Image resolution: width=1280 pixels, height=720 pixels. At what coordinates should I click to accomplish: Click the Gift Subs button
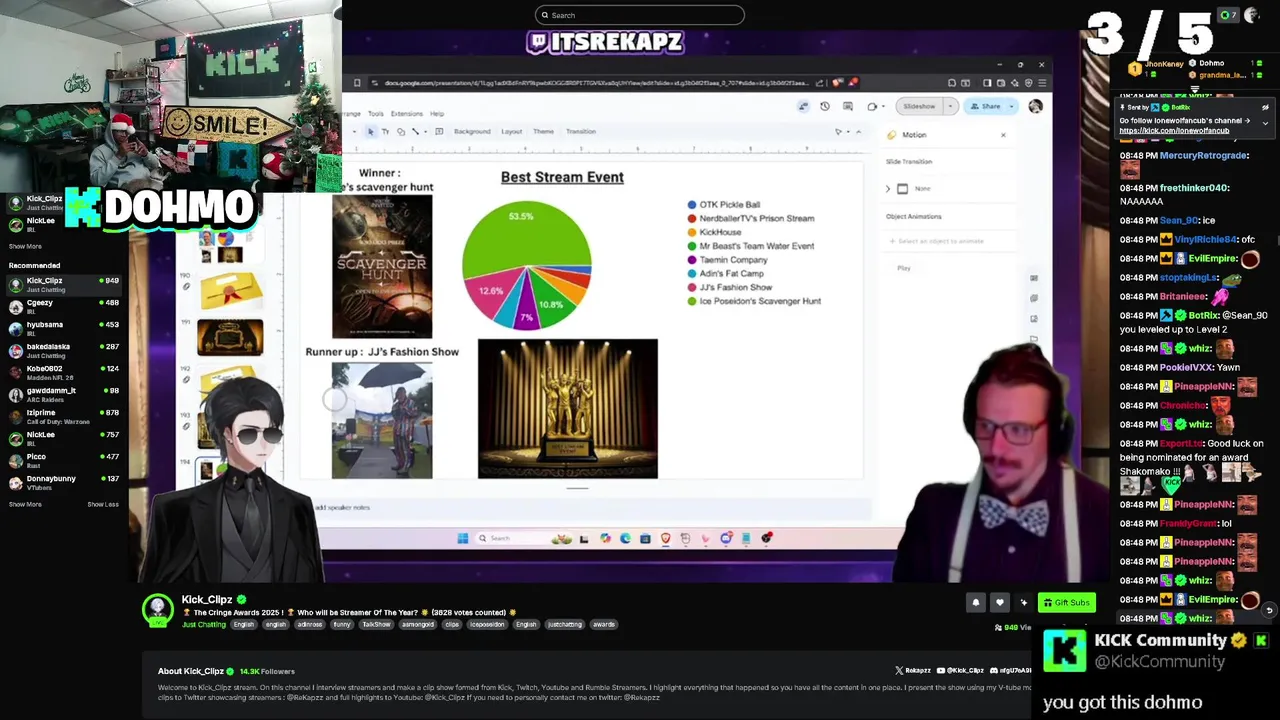[x=1066, y=602]
